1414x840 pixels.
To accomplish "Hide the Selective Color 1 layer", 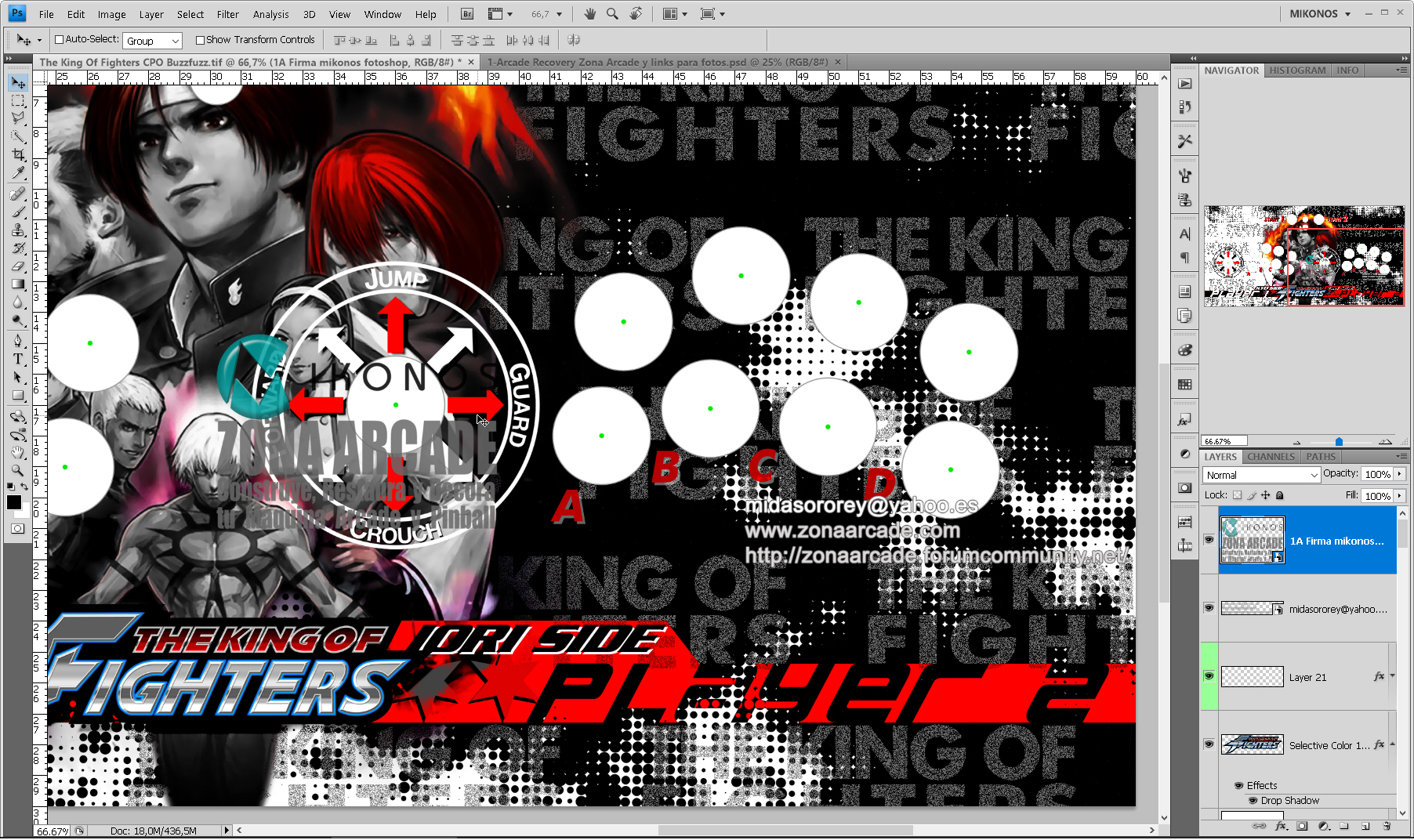I will tap(1209, 744).
